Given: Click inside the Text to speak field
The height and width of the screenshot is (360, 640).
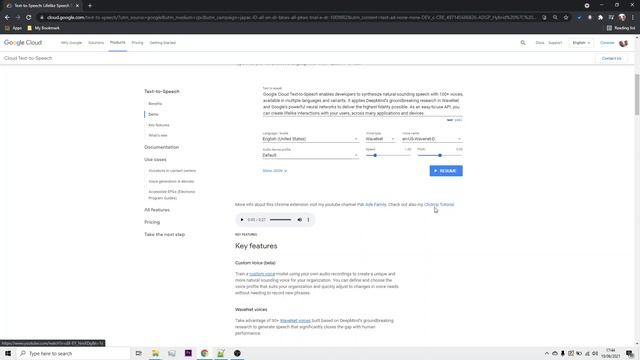Looking at the screenshot, I should coord(362,103).
